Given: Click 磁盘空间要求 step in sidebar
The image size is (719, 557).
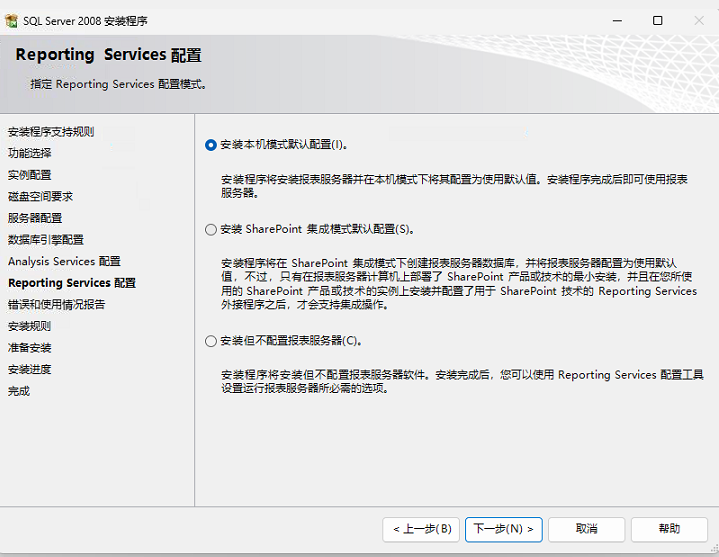Looking at the screenshot, I should (40, 196).
